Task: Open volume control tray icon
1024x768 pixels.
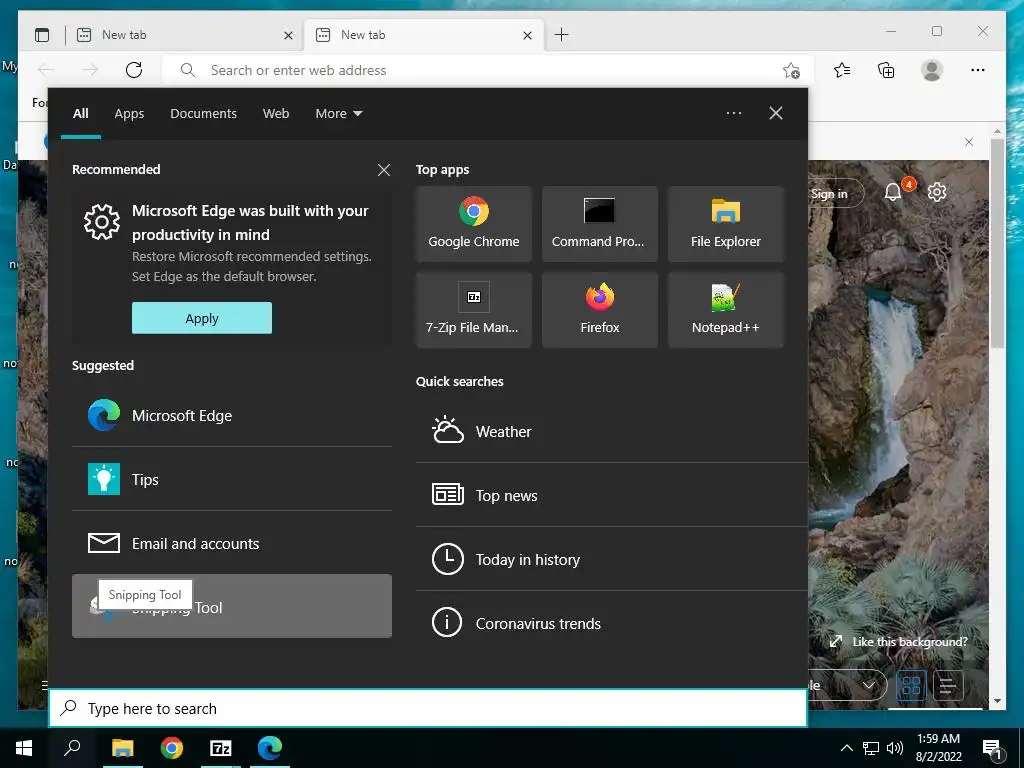Action: click(x=895, y=748)
